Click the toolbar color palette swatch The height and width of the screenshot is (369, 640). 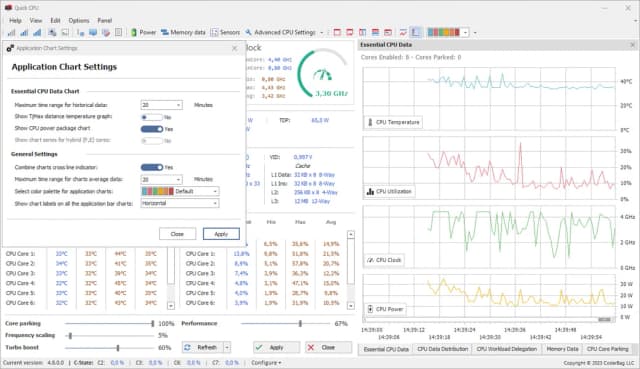tap(443, 32)
